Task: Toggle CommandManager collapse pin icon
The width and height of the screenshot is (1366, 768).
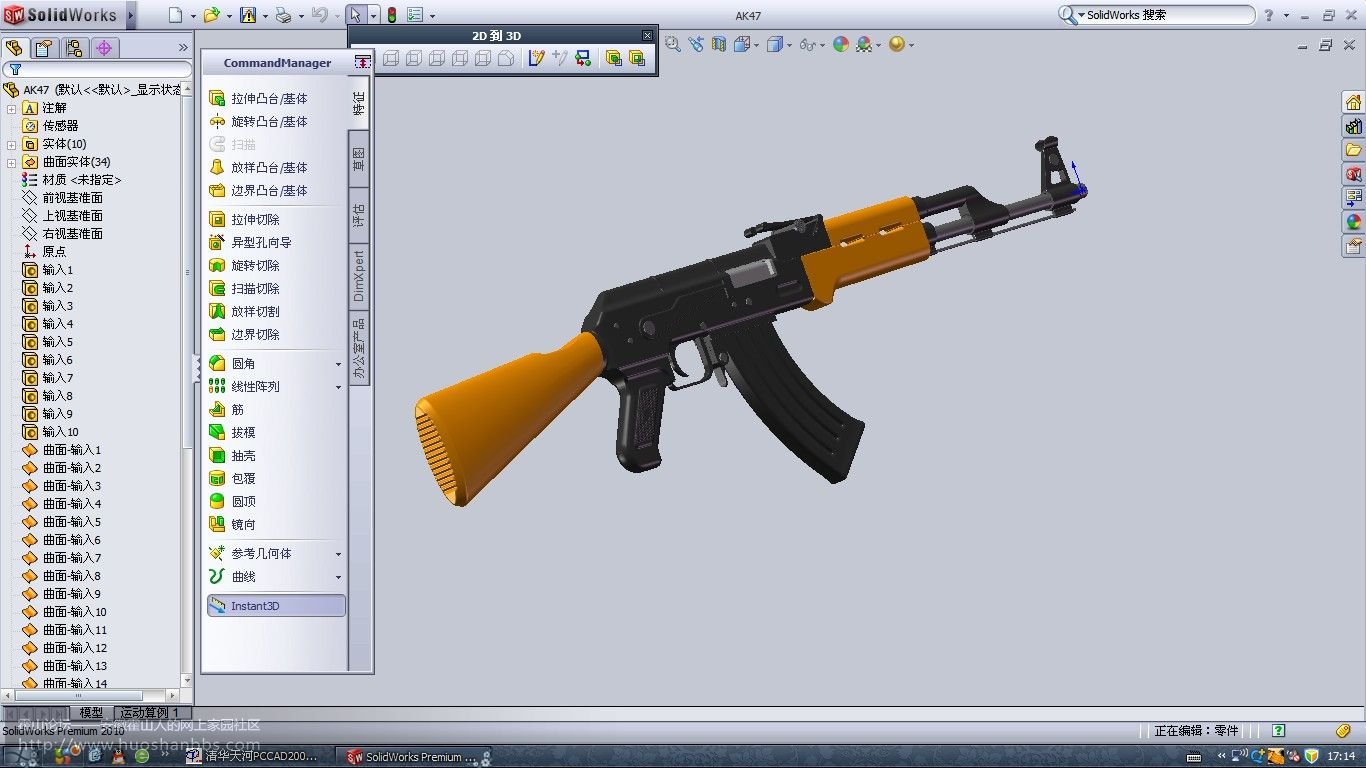Action: [x=362, y=62]
